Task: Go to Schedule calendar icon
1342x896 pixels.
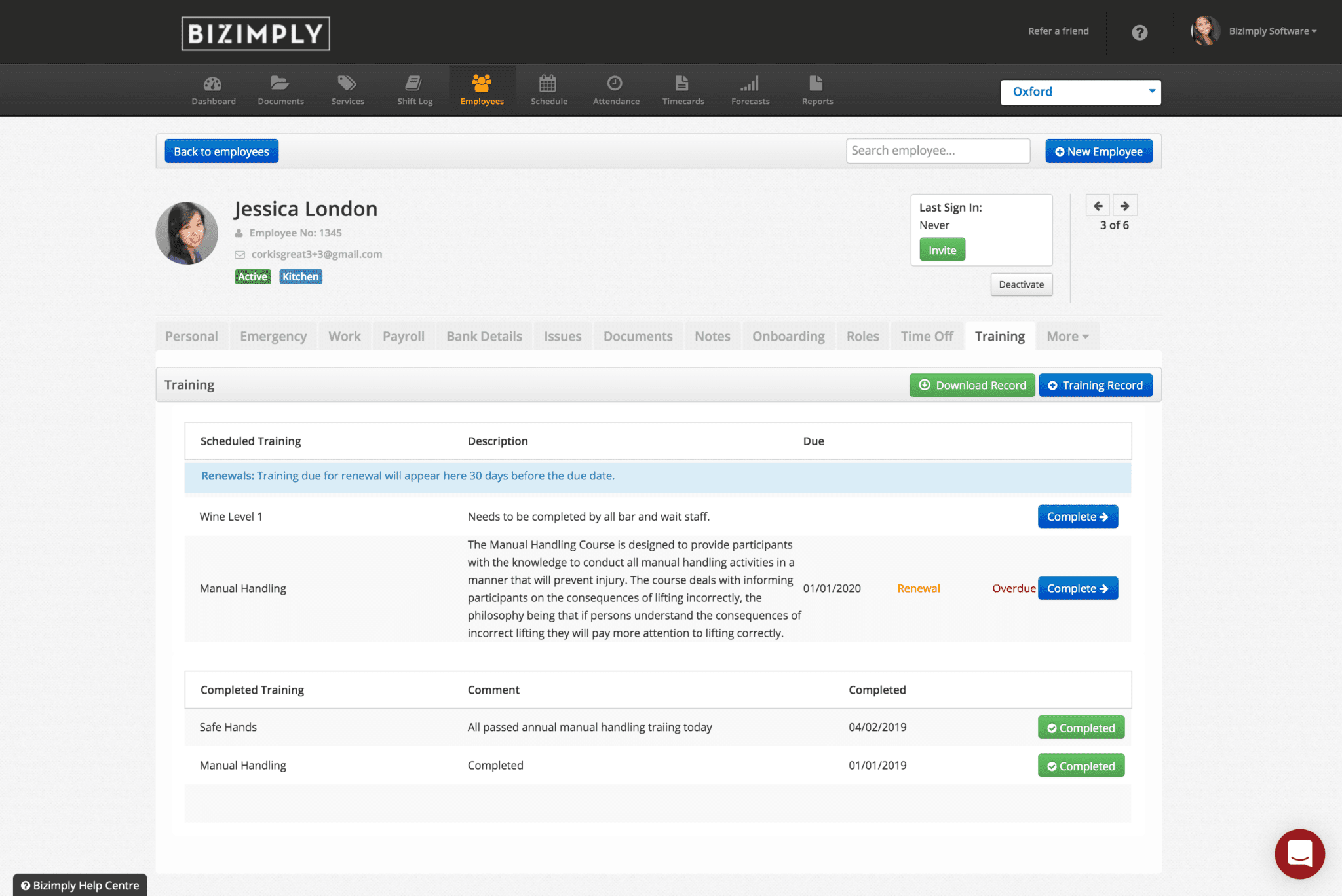Action: click(x=548, y=84)
